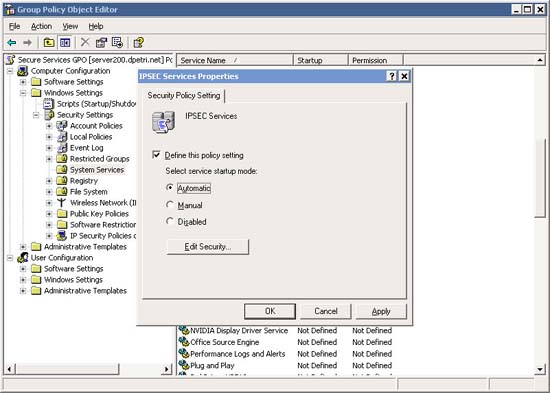Screen dimensions: 550x393
Task: Click the Permission column header
Action: [376, 60]
